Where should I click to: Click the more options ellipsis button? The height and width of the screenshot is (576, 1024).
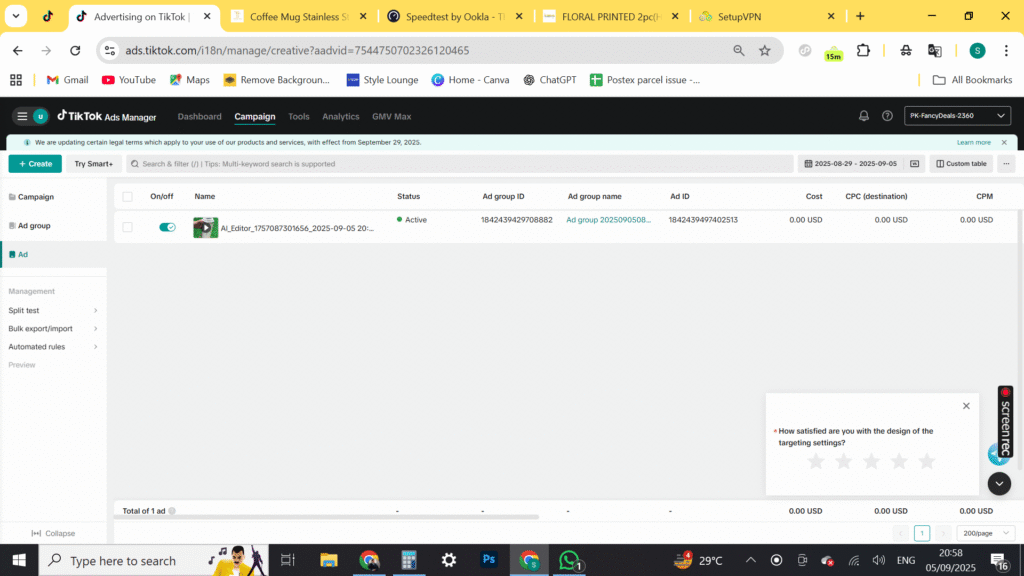(1006, 164)
